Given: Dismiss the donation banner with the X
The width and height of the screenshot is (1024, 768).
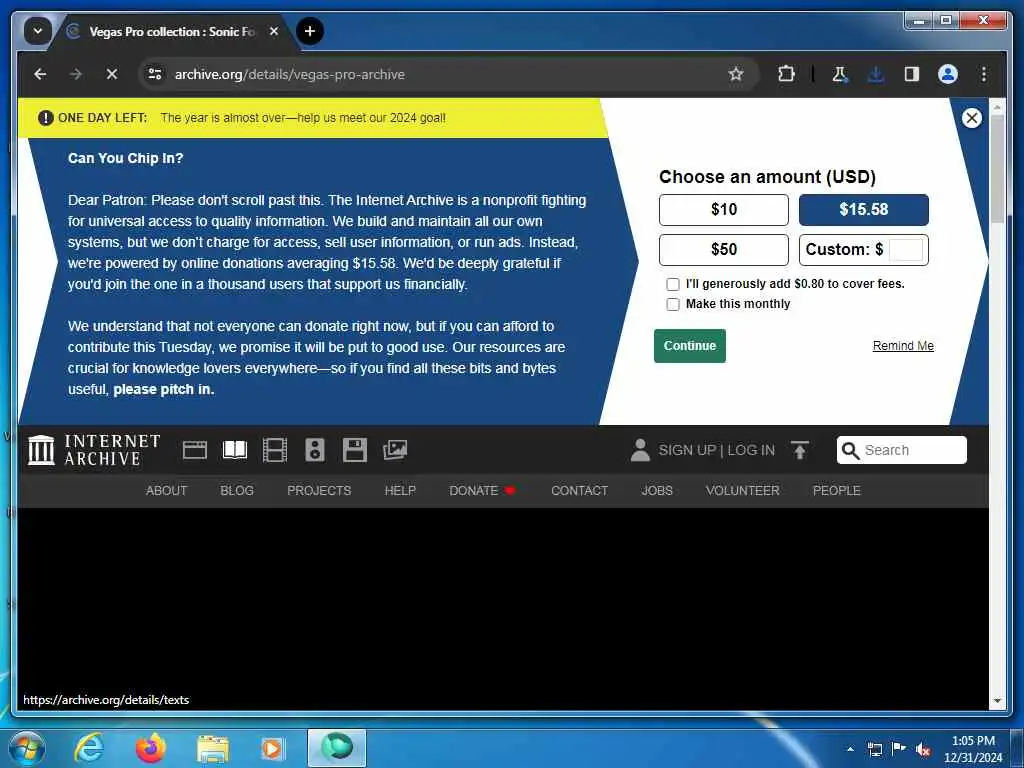Looking at the screenshot, I should tap(971, 118).
